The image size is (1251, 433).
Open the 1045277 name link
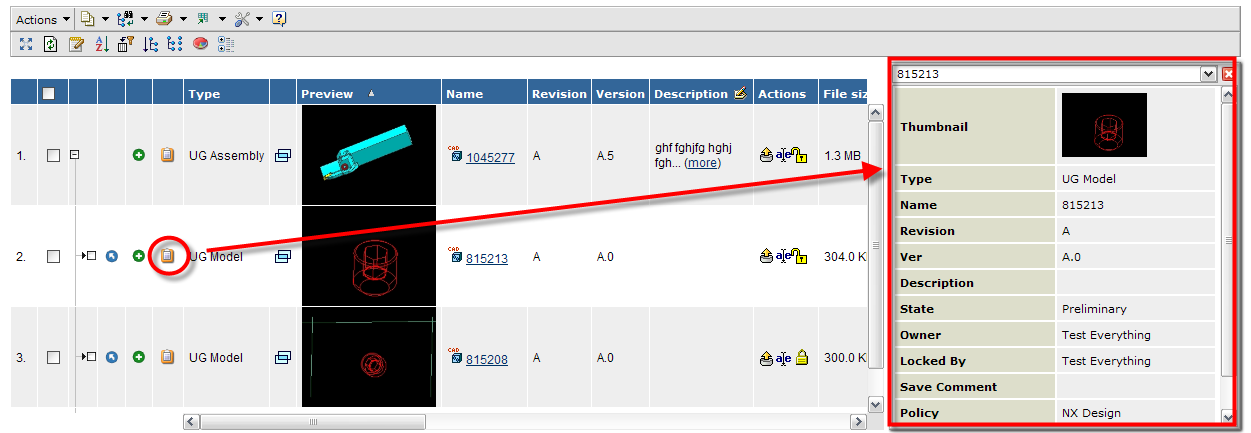point(490,157)
